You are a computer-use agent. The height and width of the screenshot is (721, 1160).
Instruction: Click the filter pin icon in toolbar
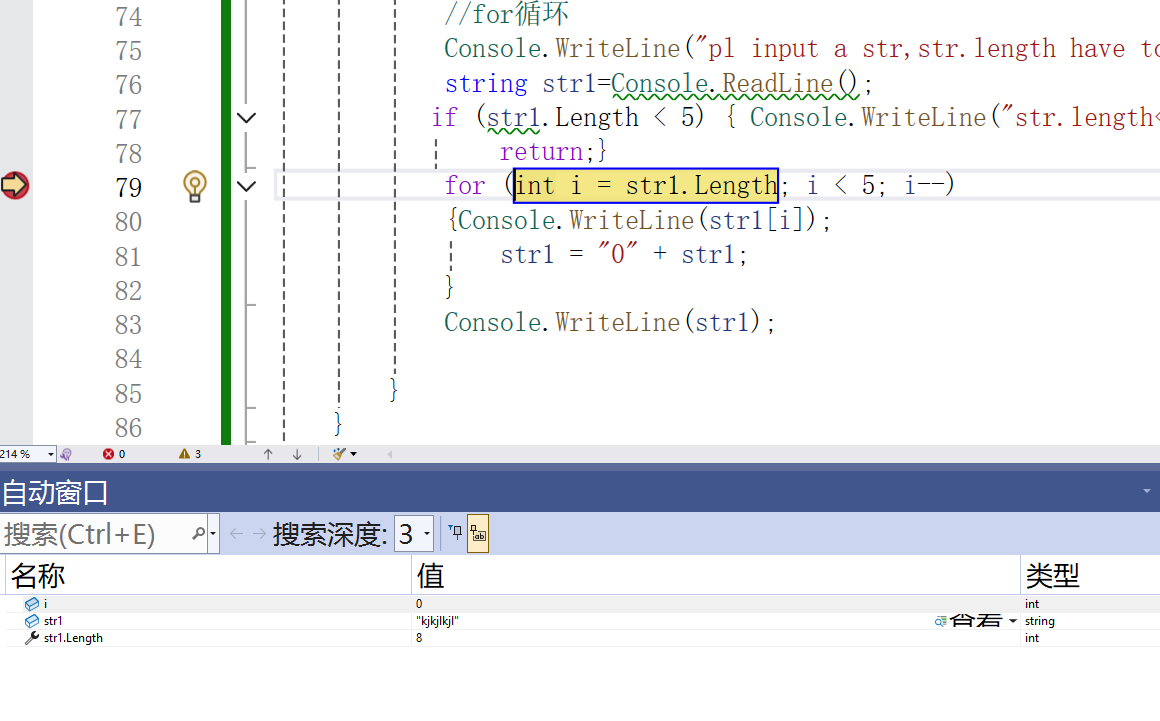coord(456,532)
